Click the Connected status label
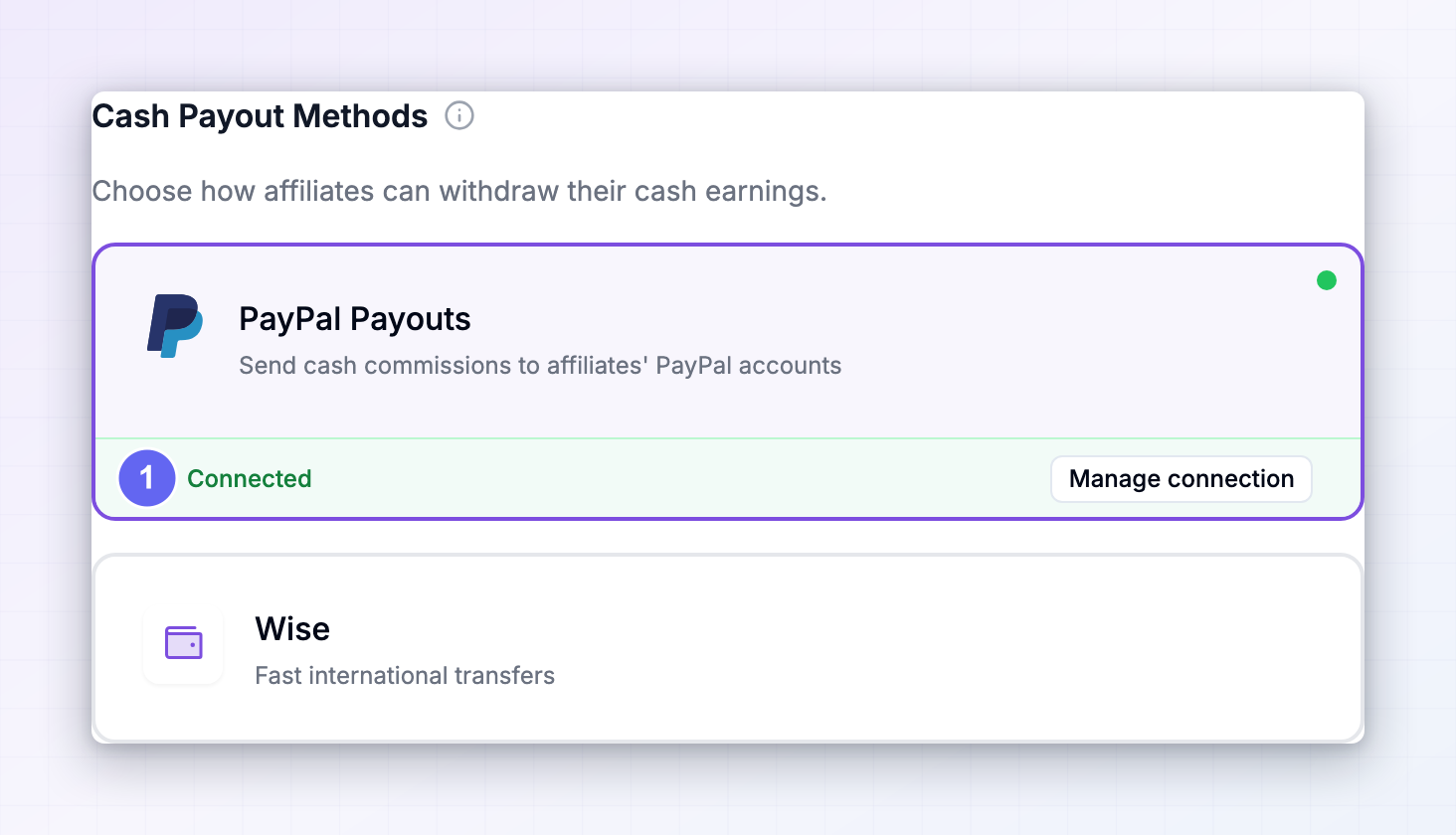 (x=250, y=479)
